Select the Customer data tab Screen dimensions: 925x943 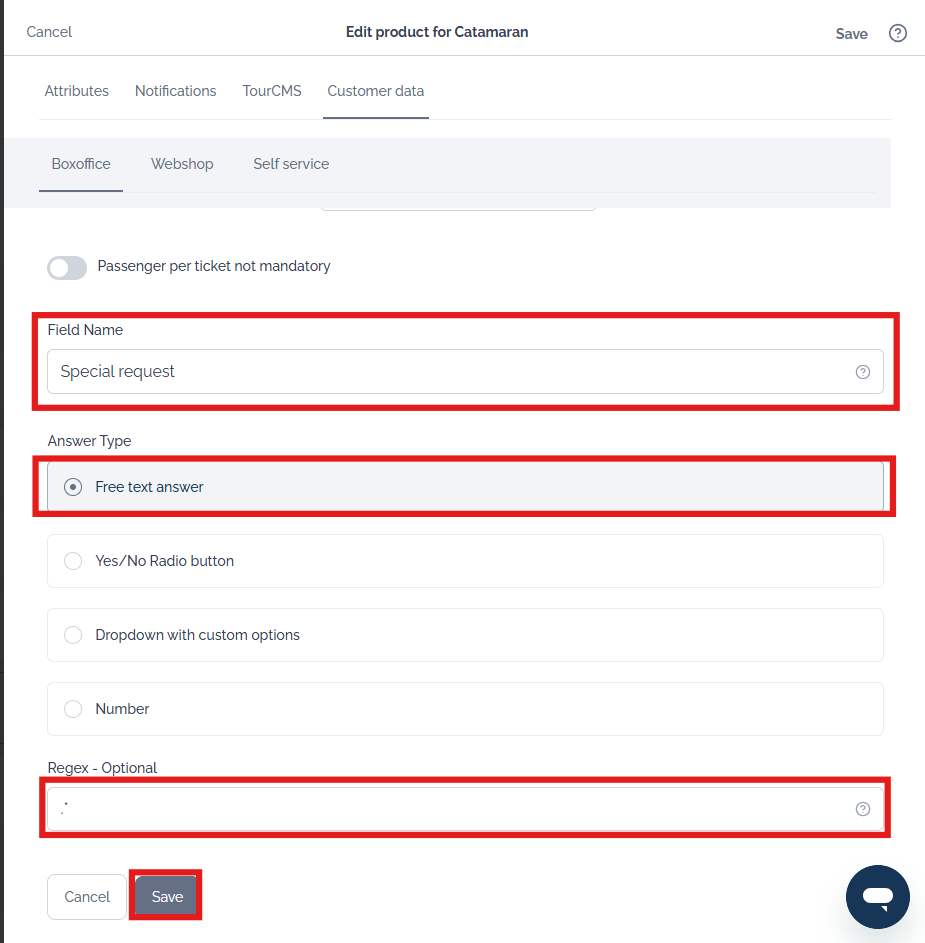pos(375,91)
